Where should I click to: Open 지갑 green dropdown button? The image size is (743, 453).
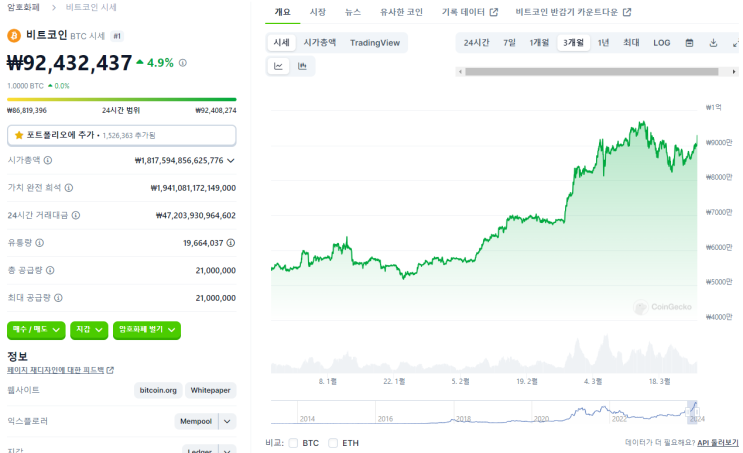tap(89, 330)
